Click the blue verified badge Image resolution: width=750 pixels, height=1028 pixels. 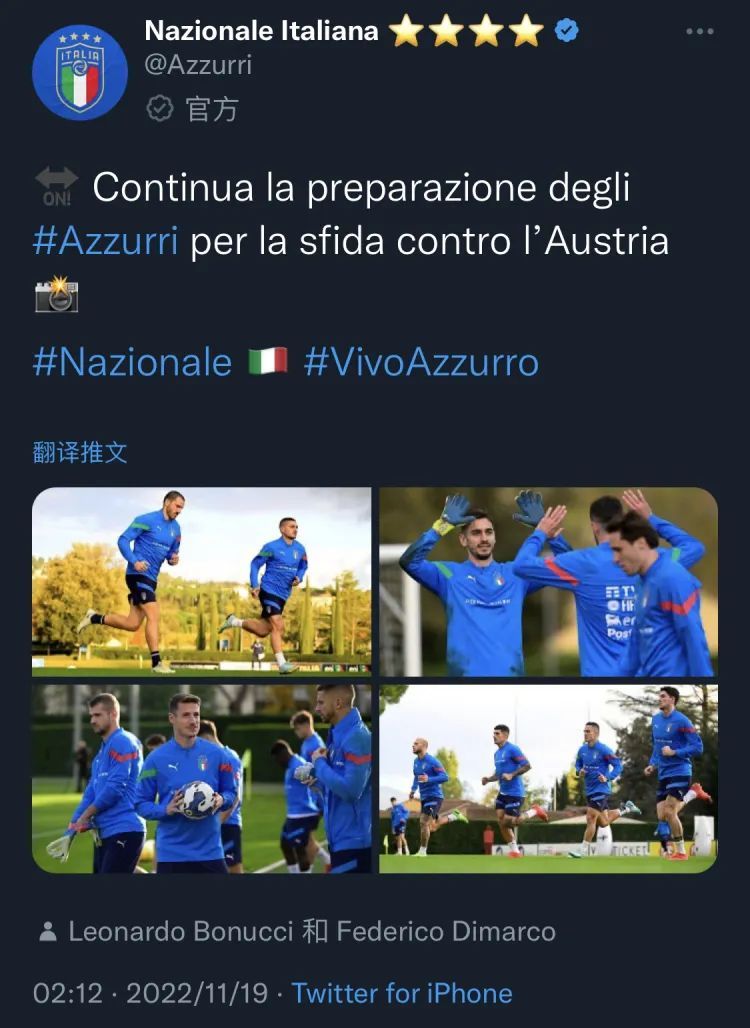(x=566, y=30)
